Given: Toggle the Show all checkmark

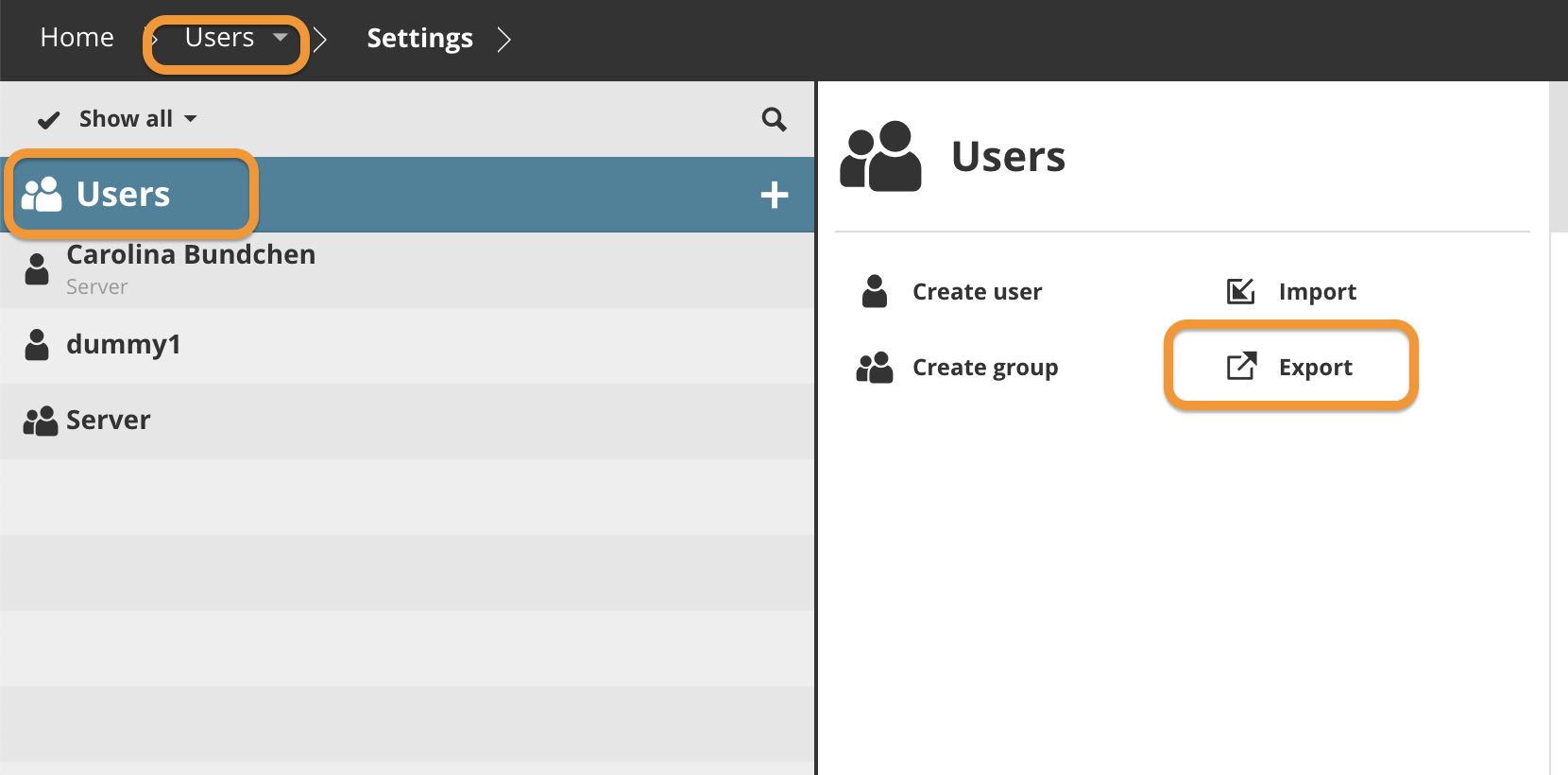Looking at the screenshot, I should (48, 120).
